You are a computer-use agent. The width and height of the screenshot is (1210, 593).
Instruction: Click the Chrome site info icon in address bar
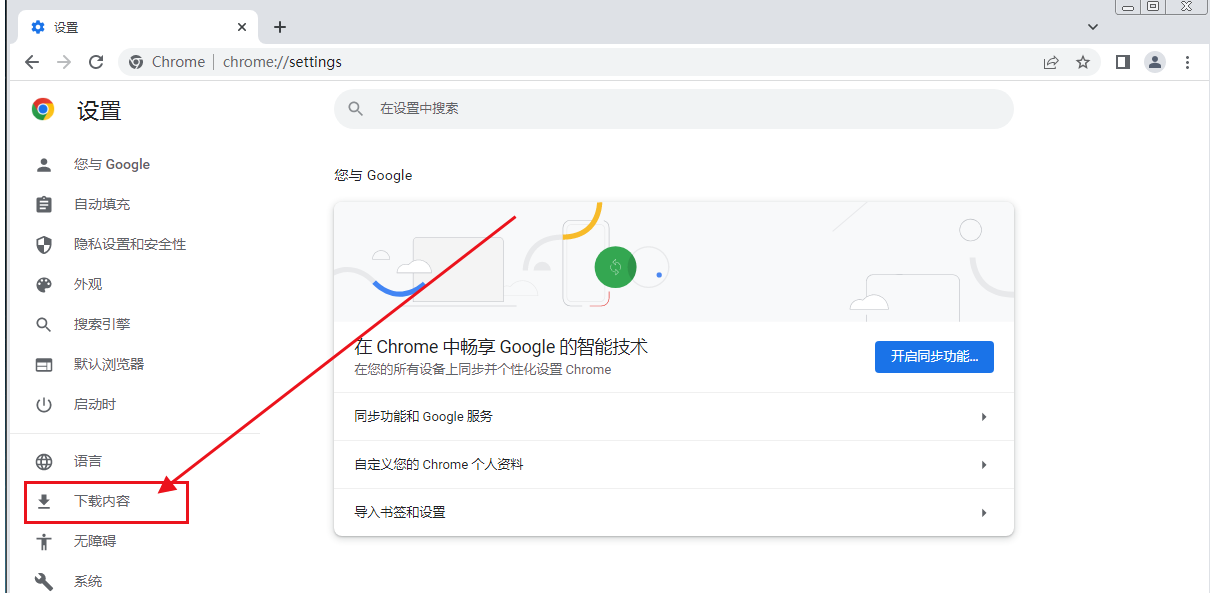pyautogui.click(x=136, y=62)
